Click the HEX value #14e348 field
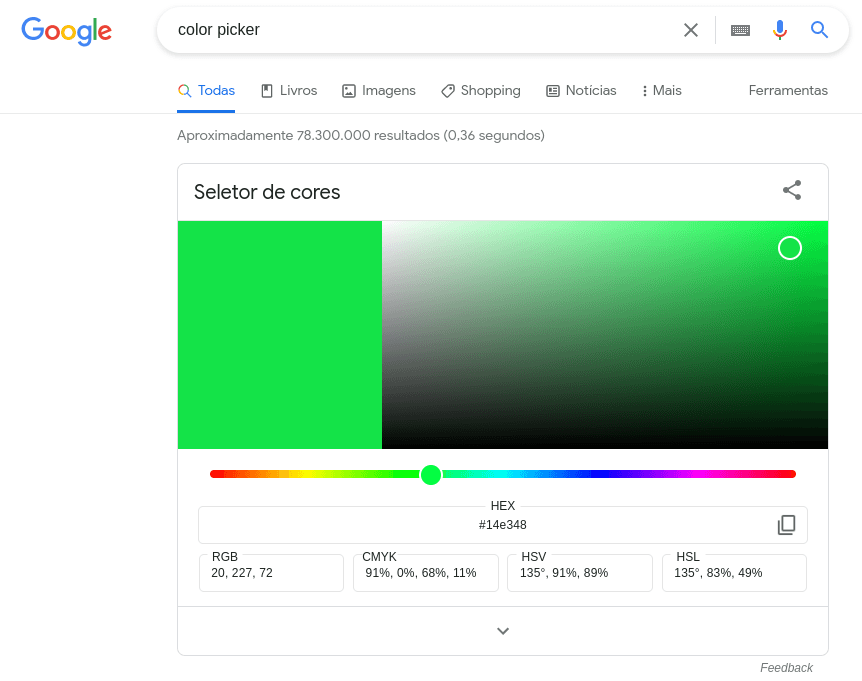Screen dimensions: 862x681 (502, 525)
